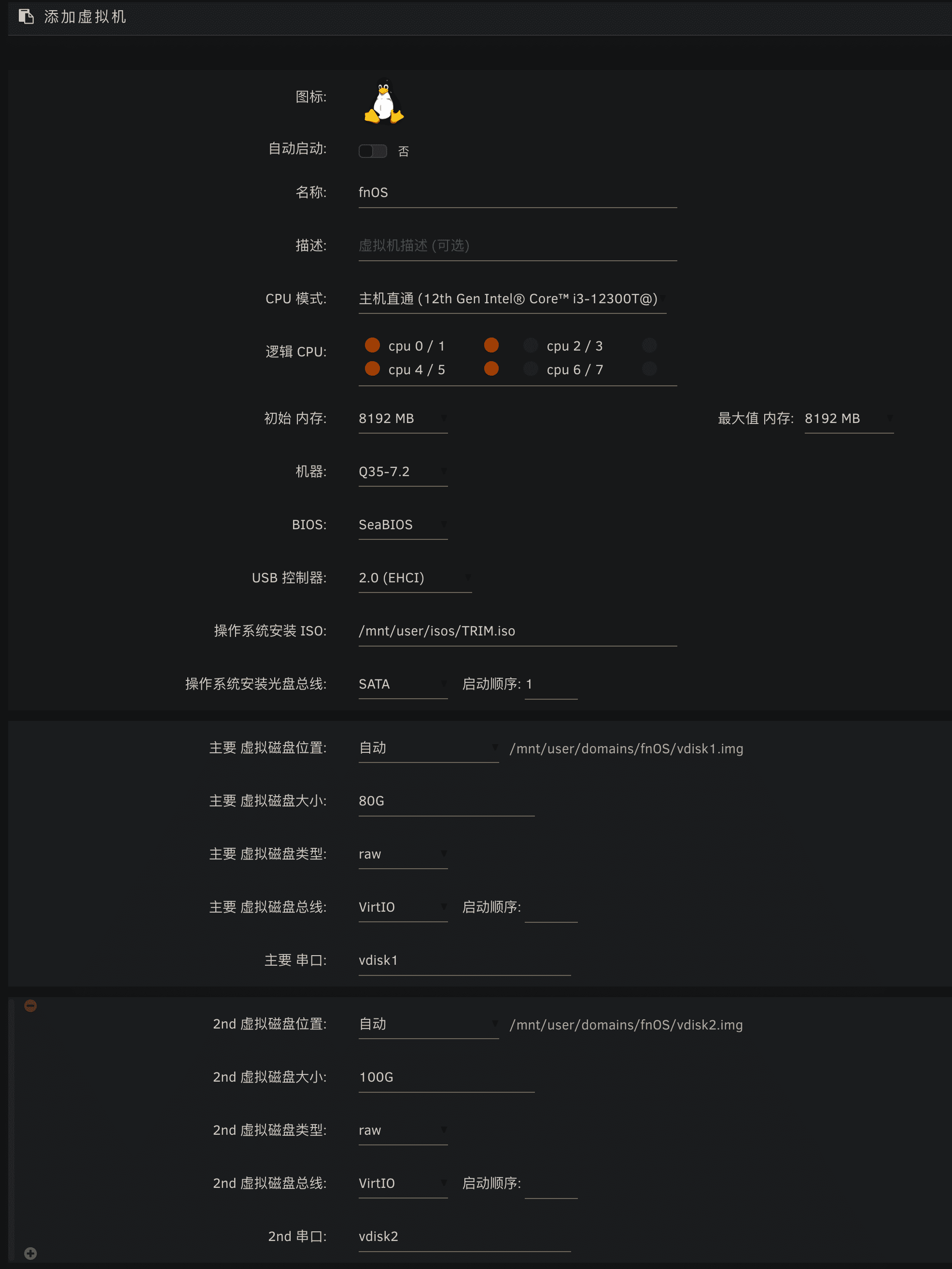Open the 最大值内存 8192 MB dropdown

click(x=849, y=419)
